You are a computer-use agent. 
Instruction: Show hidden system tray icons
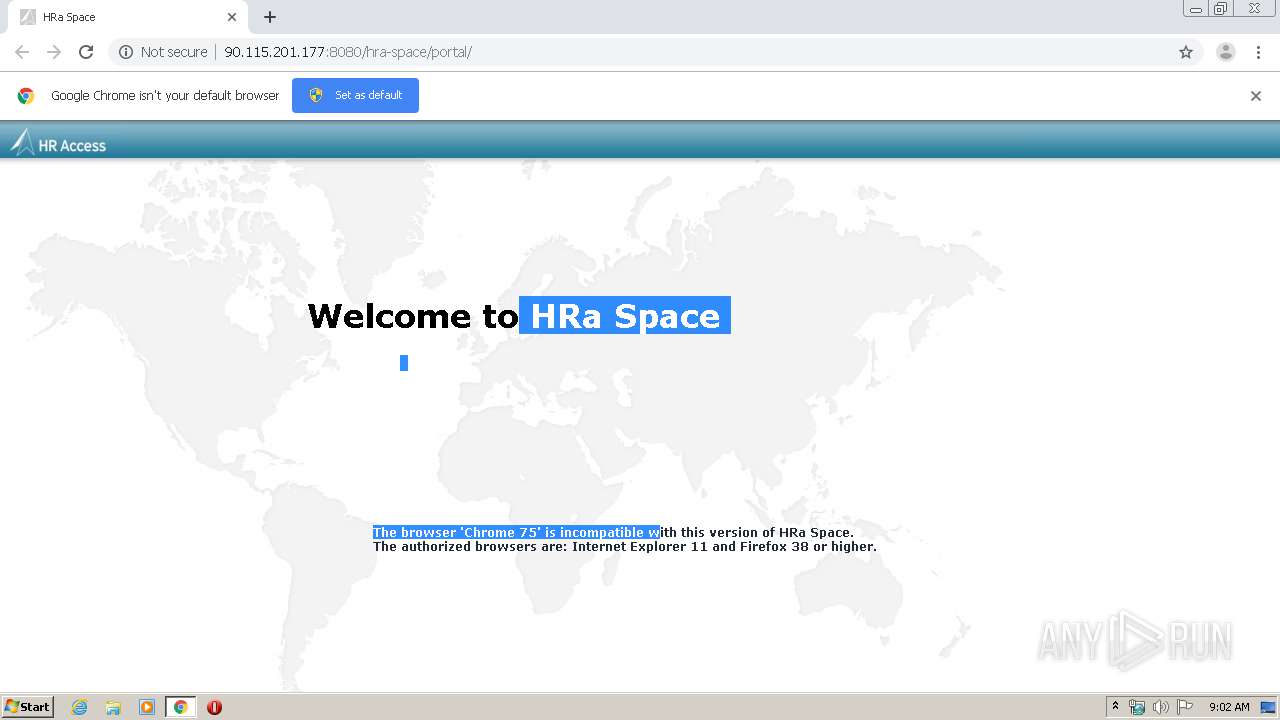(x=1115, y=707)
